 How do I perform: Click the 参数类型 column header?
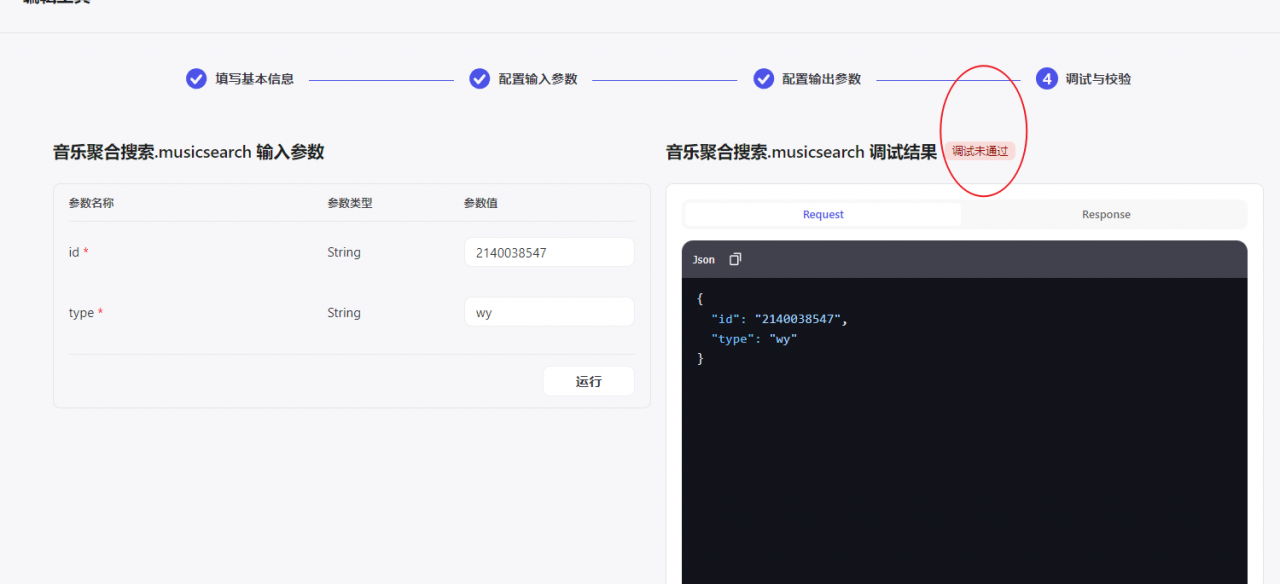coord(350,203)
